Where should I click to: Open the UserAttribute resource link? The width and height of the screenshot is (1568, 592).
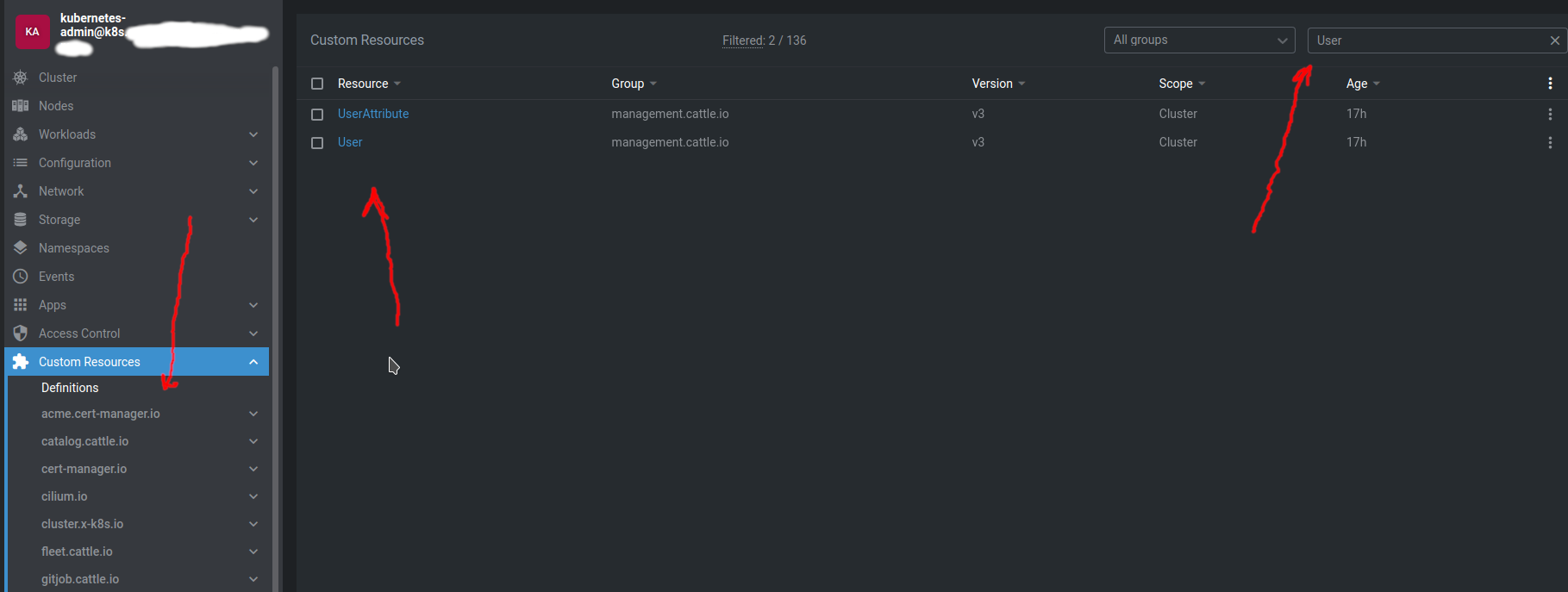pos(372,113)
